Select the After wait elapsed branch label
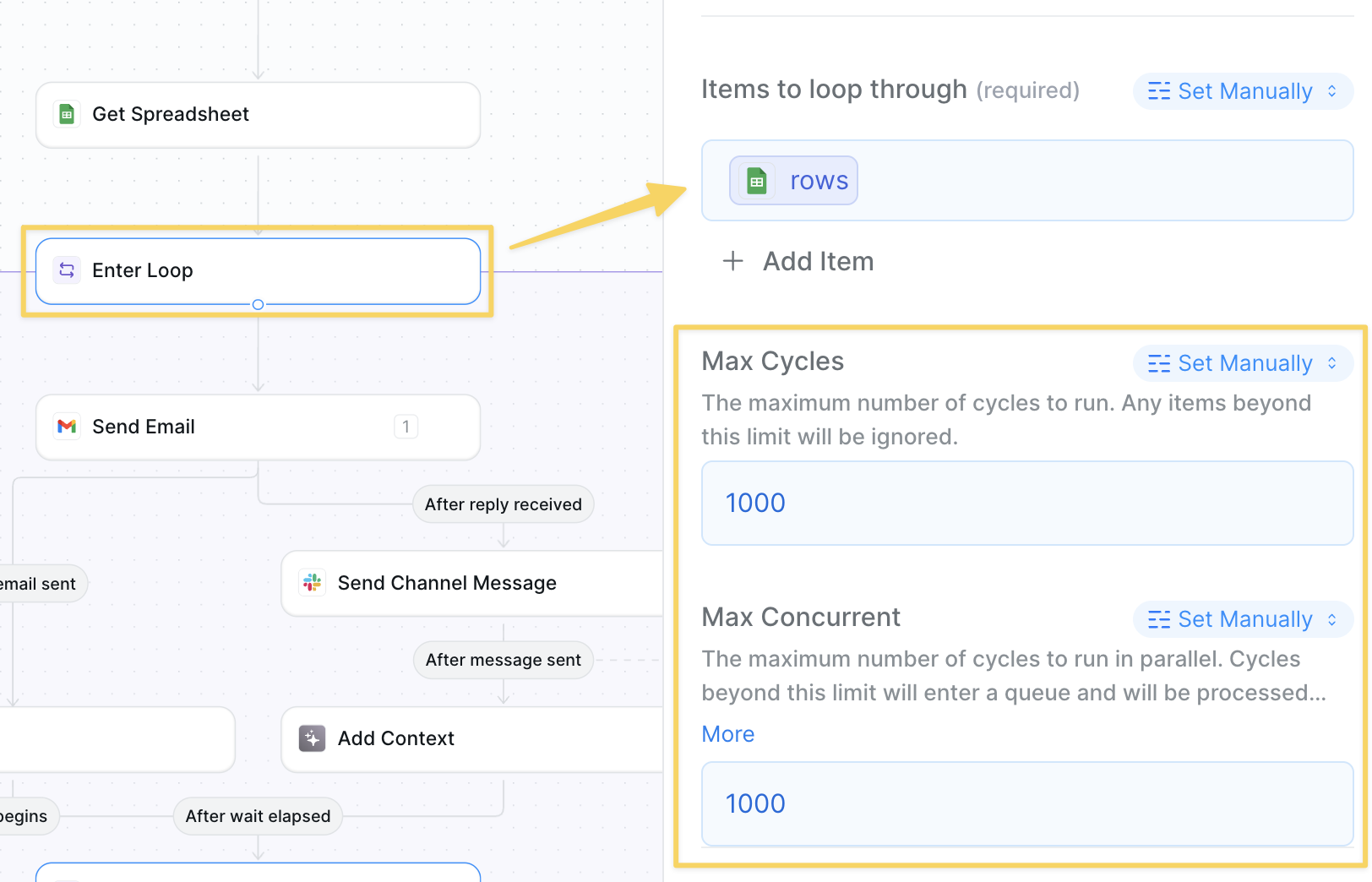The image size is (1372, 882). coord(258,816)
